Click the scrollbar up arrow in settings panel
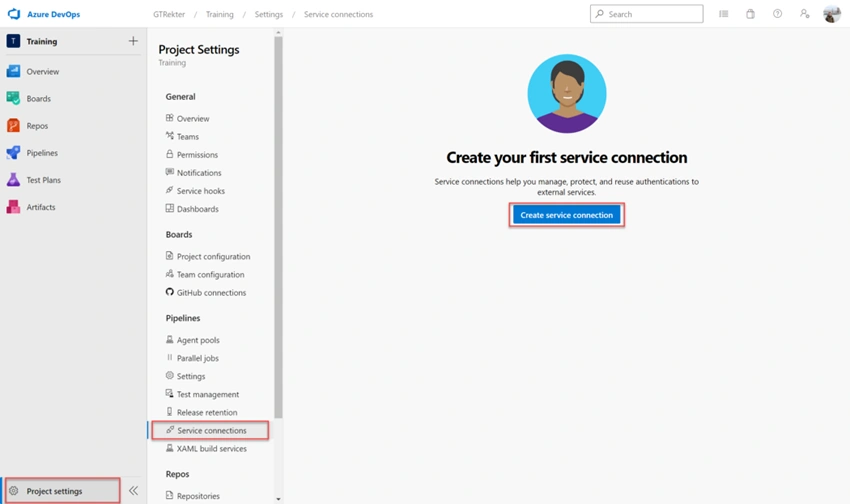Viewport: 850px width, 504px height. pyautogui.click(x=278, y=33)
